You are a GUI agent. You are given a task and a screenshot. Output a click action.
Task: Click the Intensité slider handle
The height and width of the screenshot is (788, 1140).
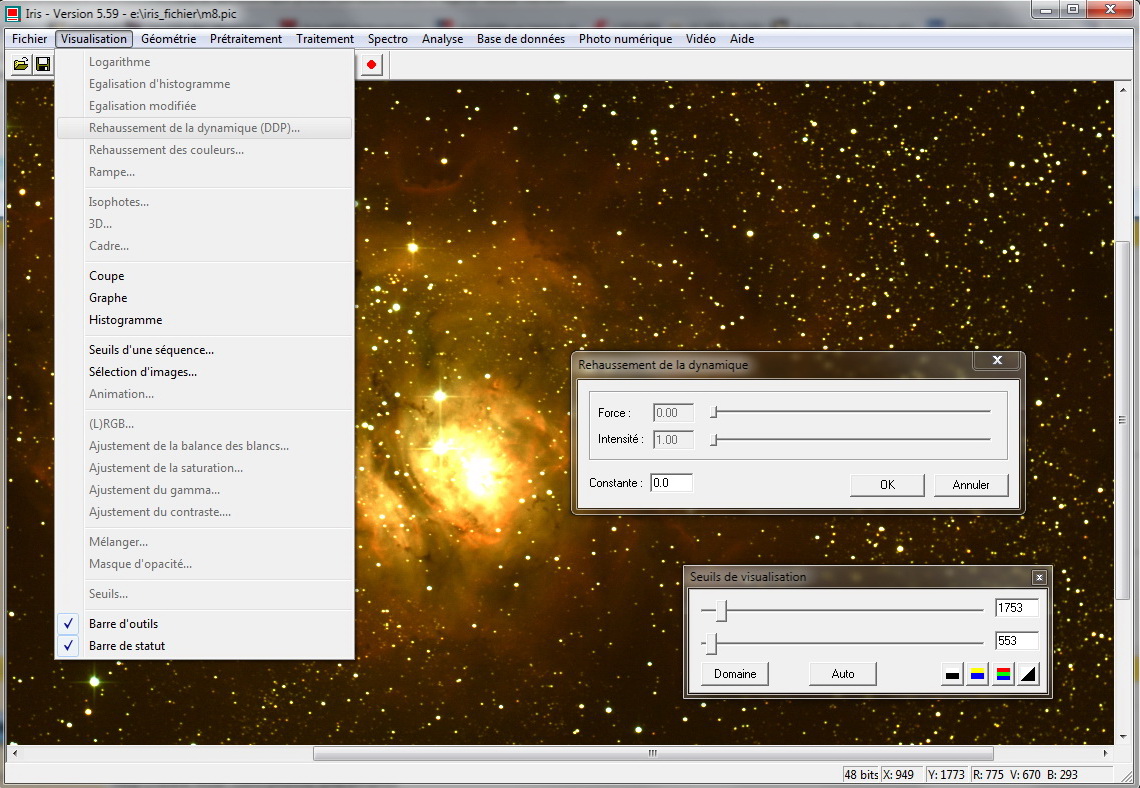click(714, 440)
